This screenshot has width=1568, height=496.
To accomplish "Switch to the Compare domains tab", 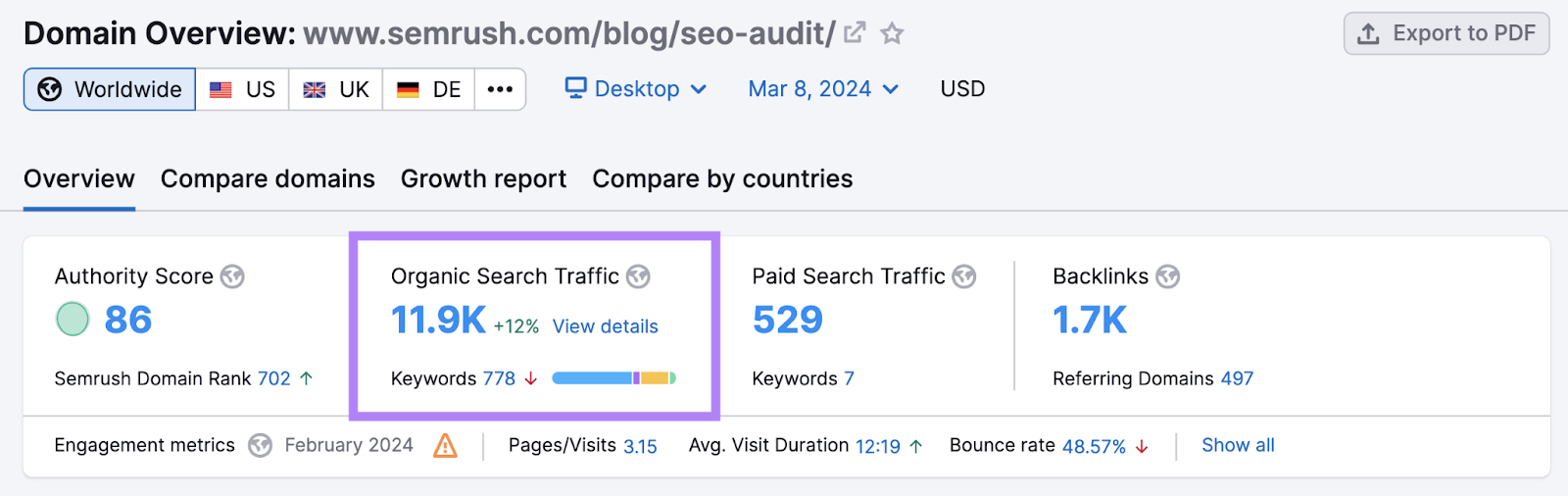I will pos(268,179).
